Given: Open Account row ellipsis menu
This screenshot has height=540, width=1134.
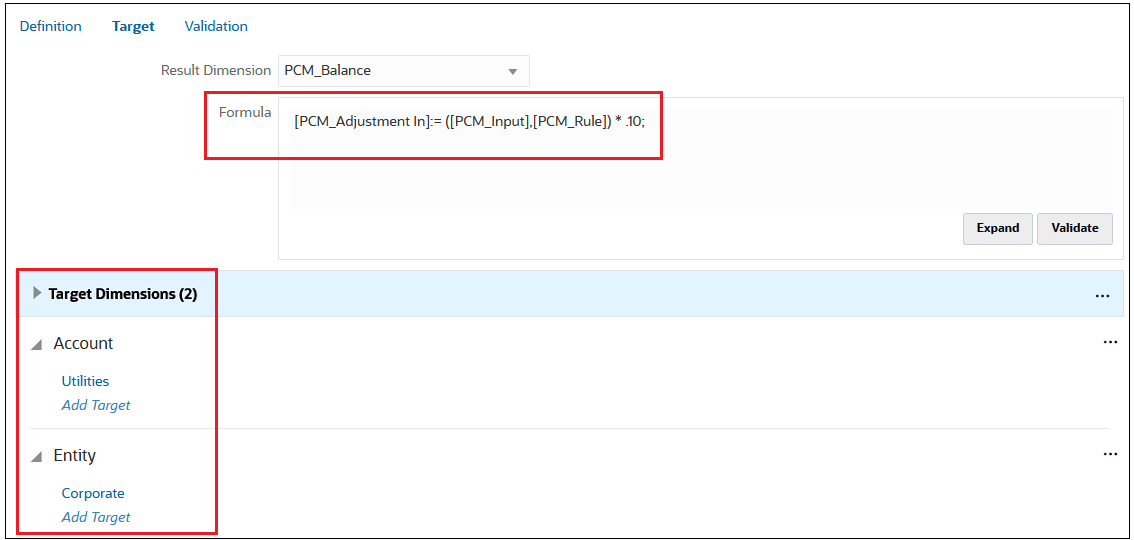Looking at the screenshot, I should pyautogui.click(x=1109, y=342).
